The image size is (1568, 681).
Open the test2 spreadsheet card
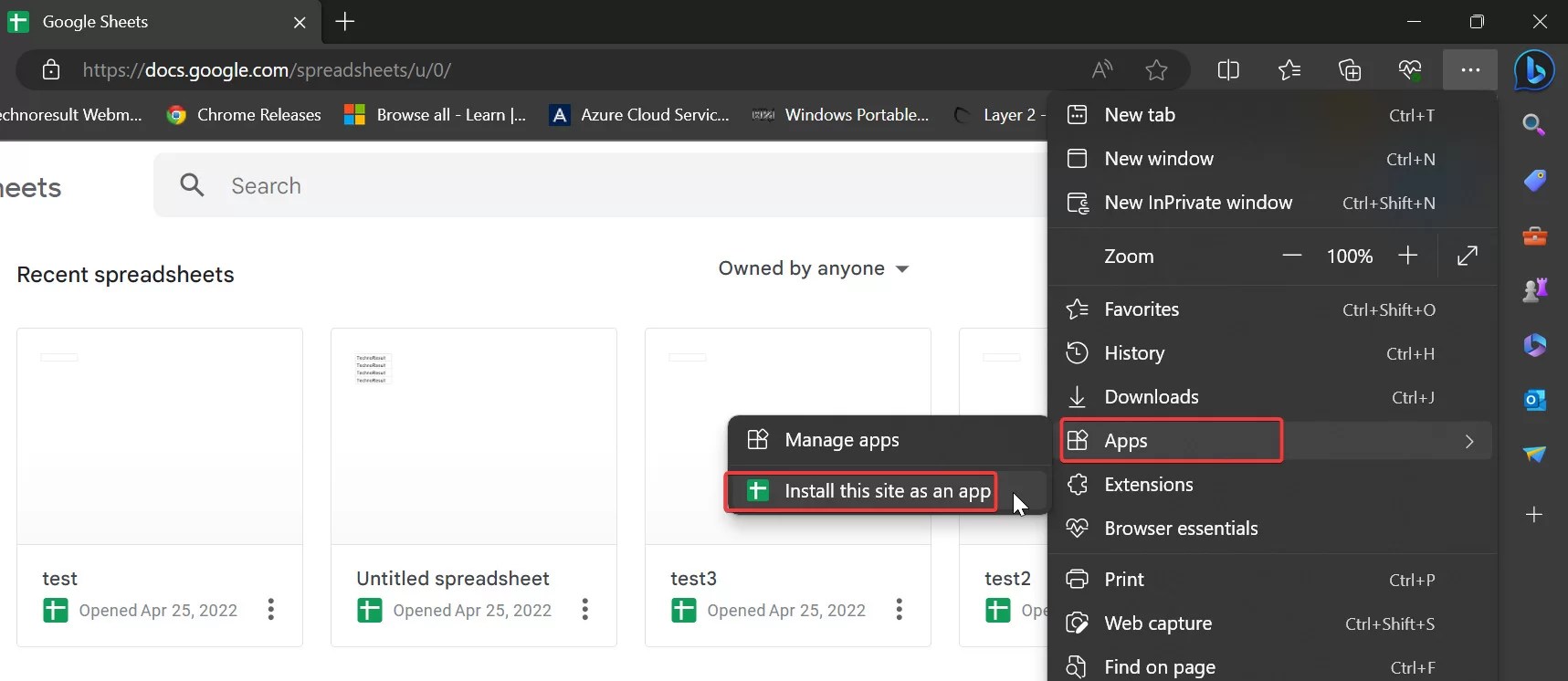point(1004,487)
